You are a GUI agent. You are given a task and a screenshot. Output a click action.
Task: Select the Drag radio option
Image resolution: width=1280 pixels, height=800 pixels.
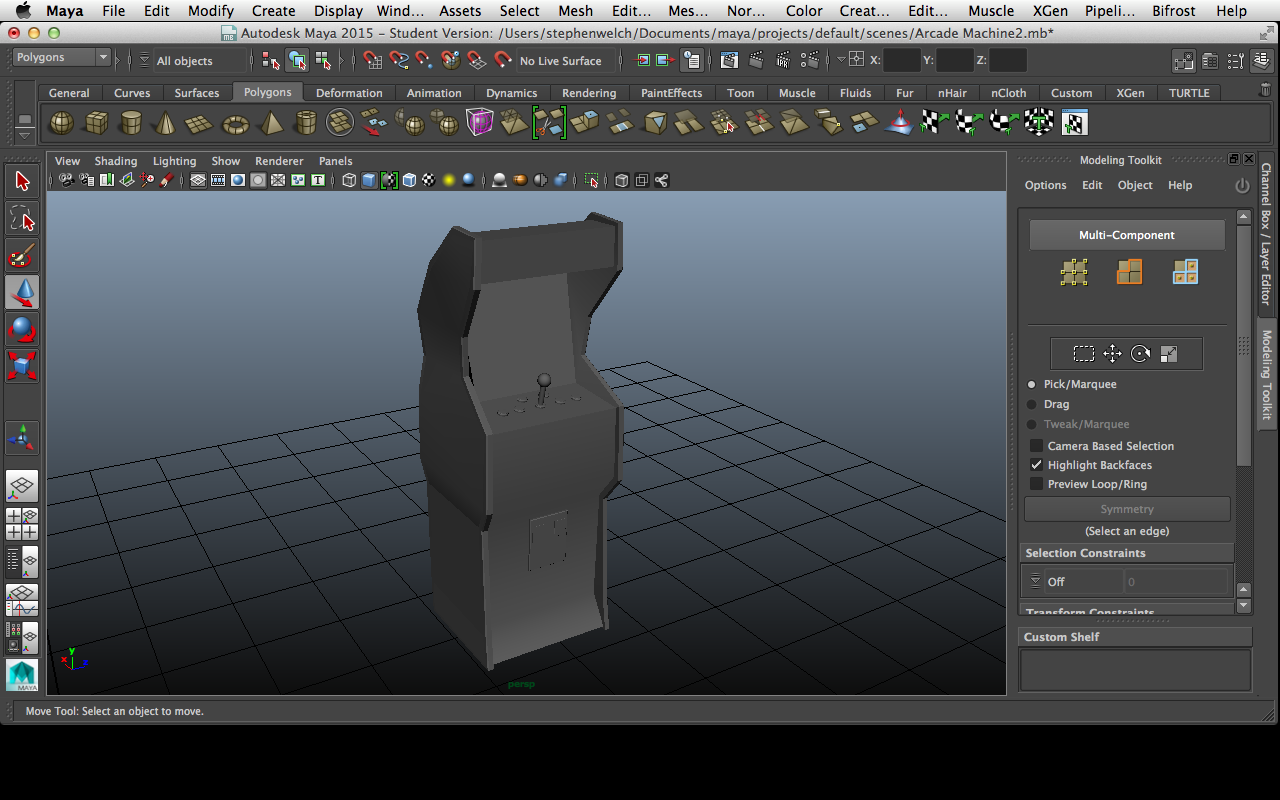click(1032, 404)
